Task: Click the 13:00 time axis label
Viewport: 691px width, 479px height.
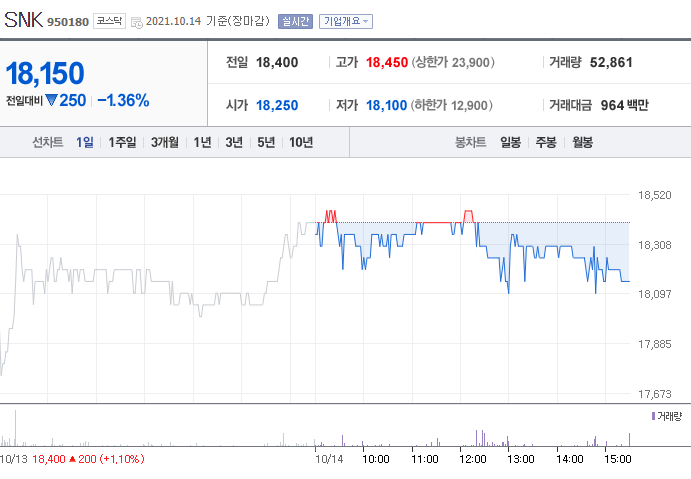Action: tap(520, 460)
